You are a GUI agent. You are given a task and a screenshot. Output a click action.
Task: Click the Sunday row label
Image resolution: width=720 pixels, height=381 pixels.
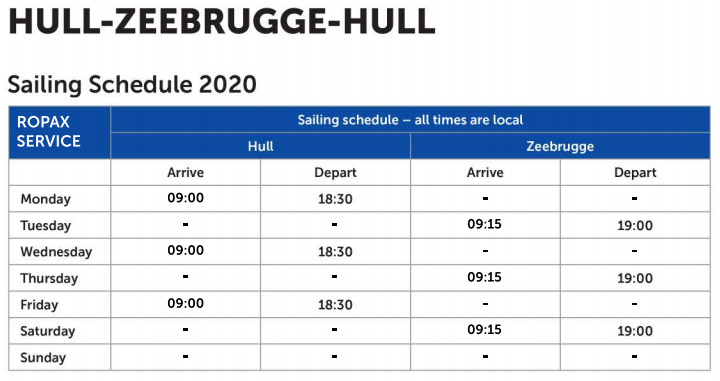coord(43,358)
